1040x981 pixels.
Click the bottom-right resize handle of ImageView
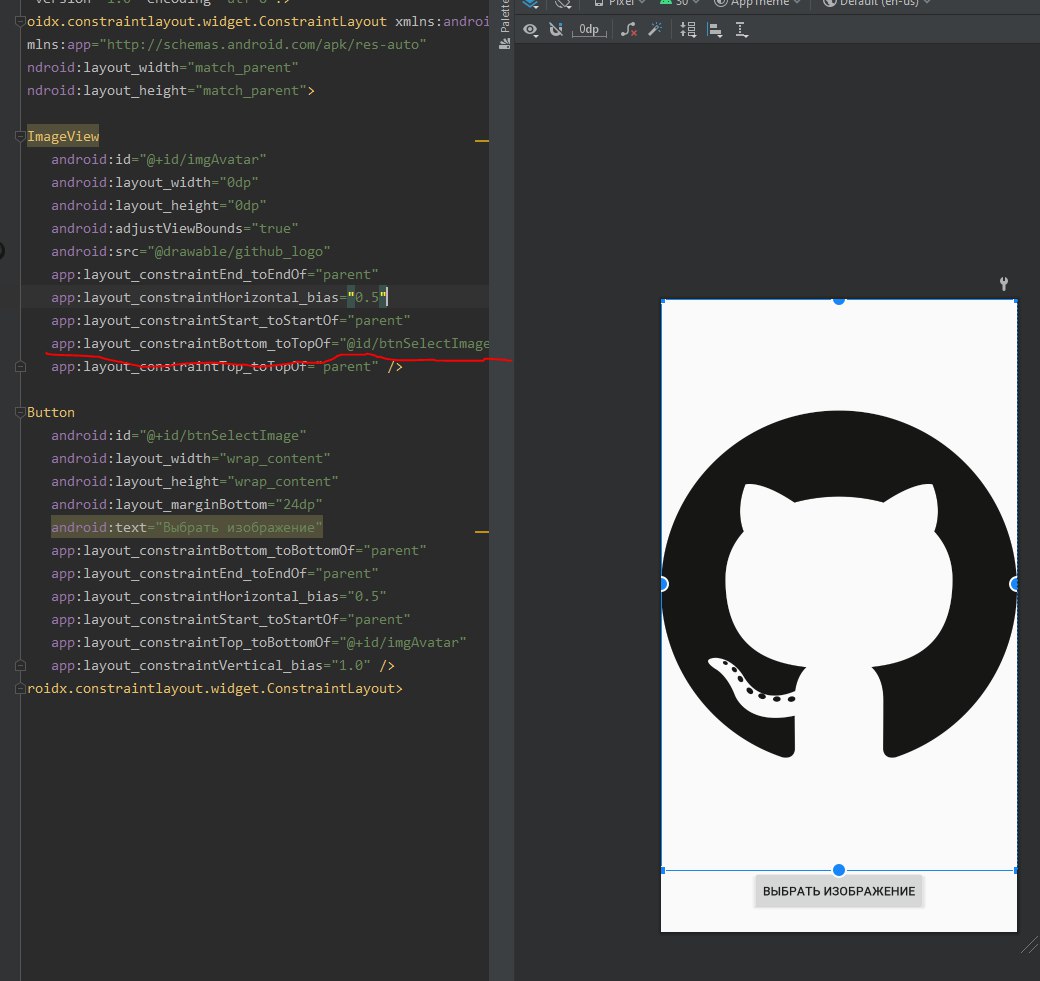coord(1015,870)
